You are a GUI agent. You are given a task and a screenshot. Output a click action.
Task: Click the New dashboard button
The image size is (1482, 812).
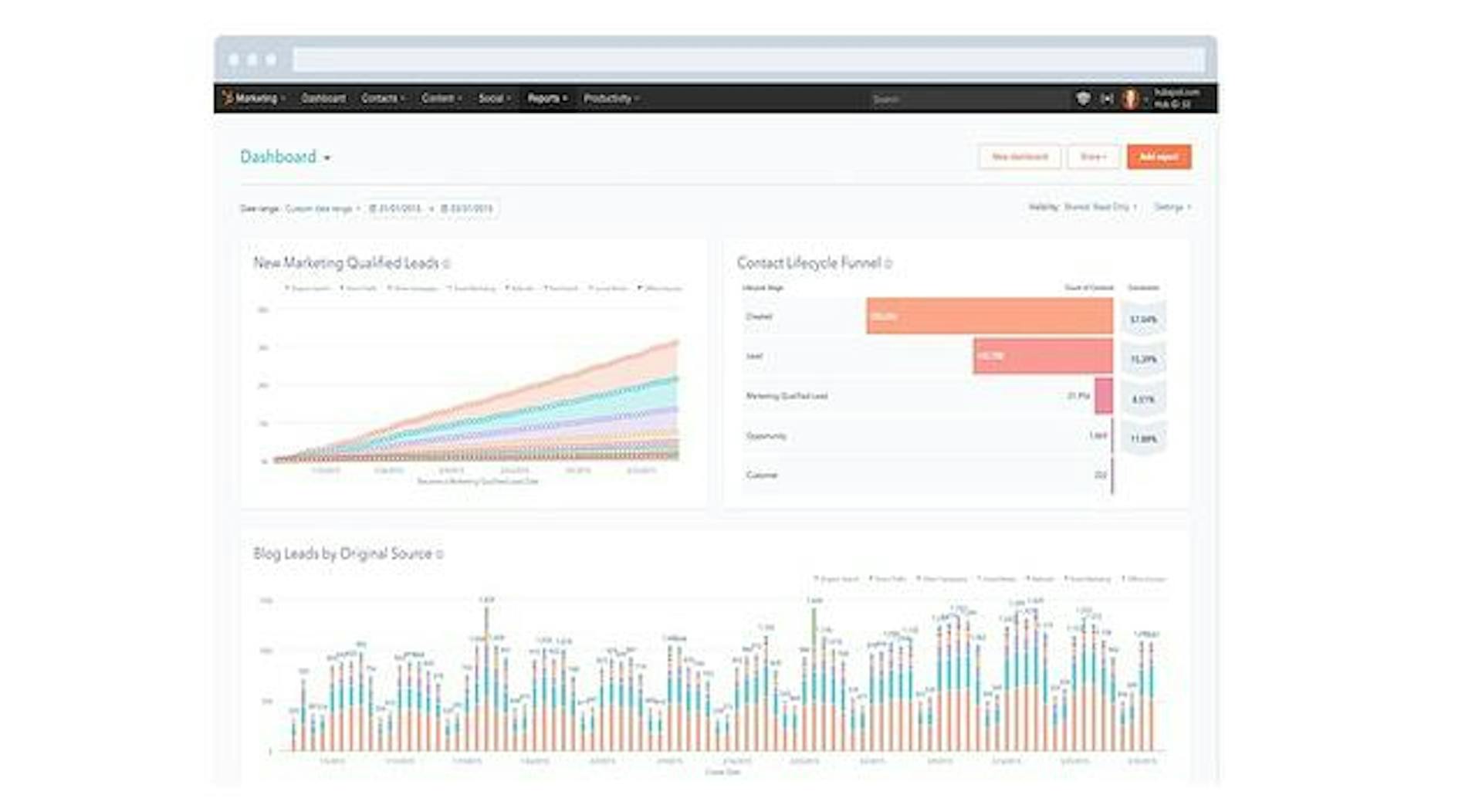[x=1020, y=157]
